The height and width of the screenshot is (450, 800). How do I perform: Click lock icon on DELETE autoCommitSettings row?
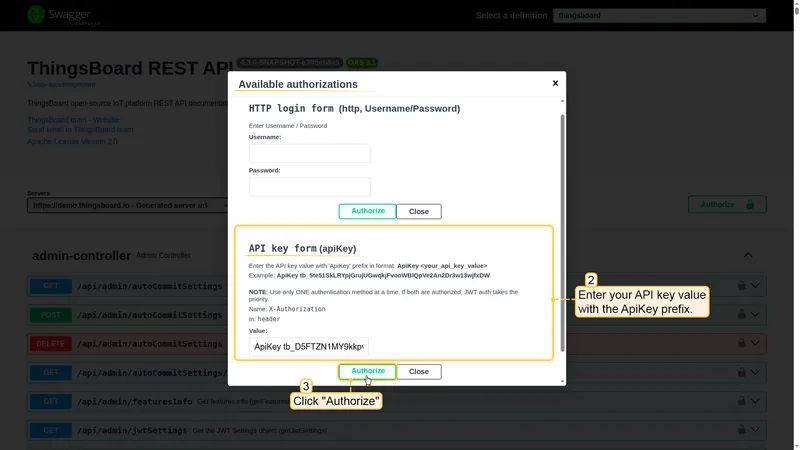[741, 343]
